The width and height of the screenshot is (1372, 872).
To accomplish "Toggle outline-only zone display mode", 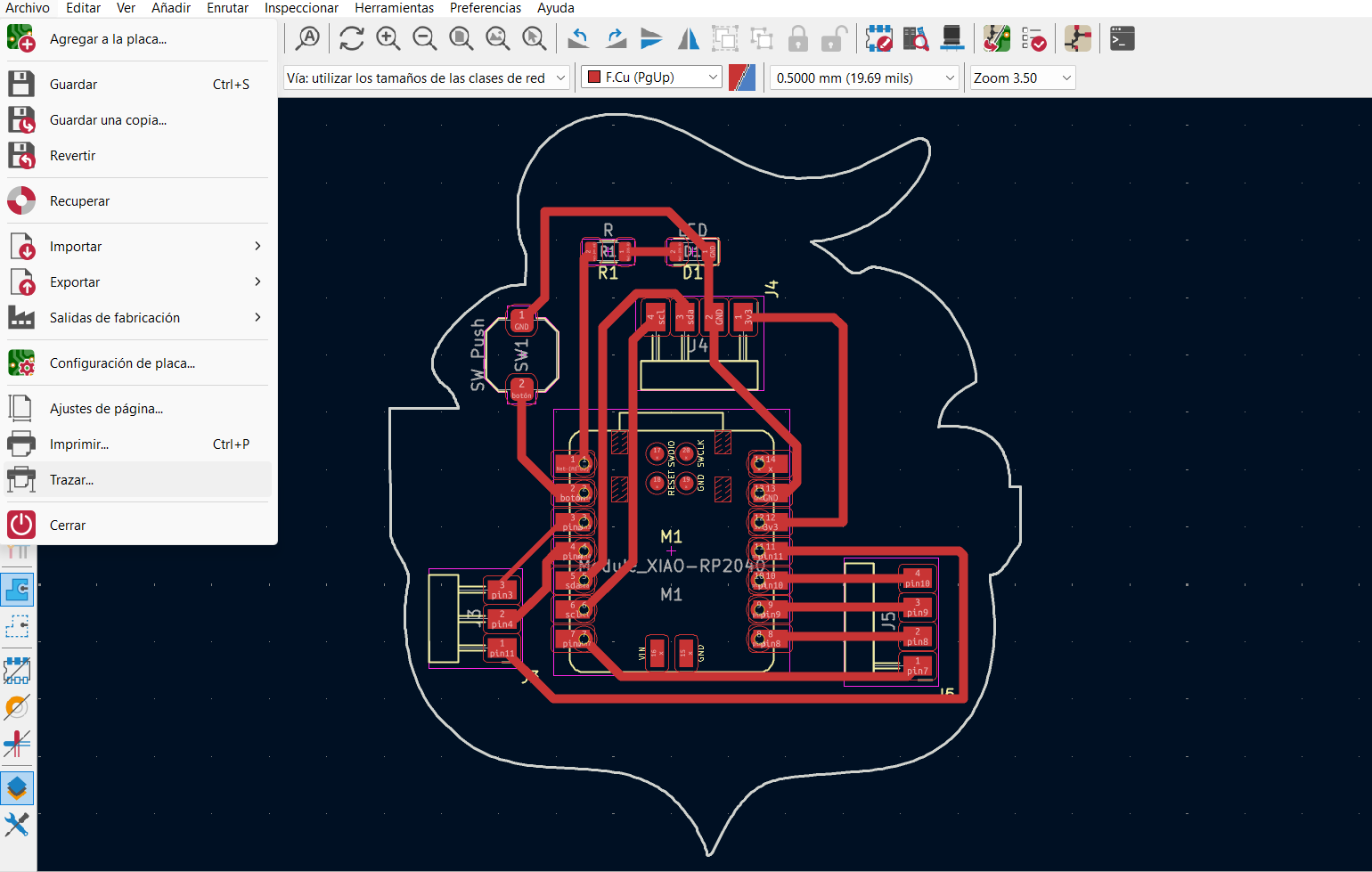I will pyautogui.click(x=18, y=626).
